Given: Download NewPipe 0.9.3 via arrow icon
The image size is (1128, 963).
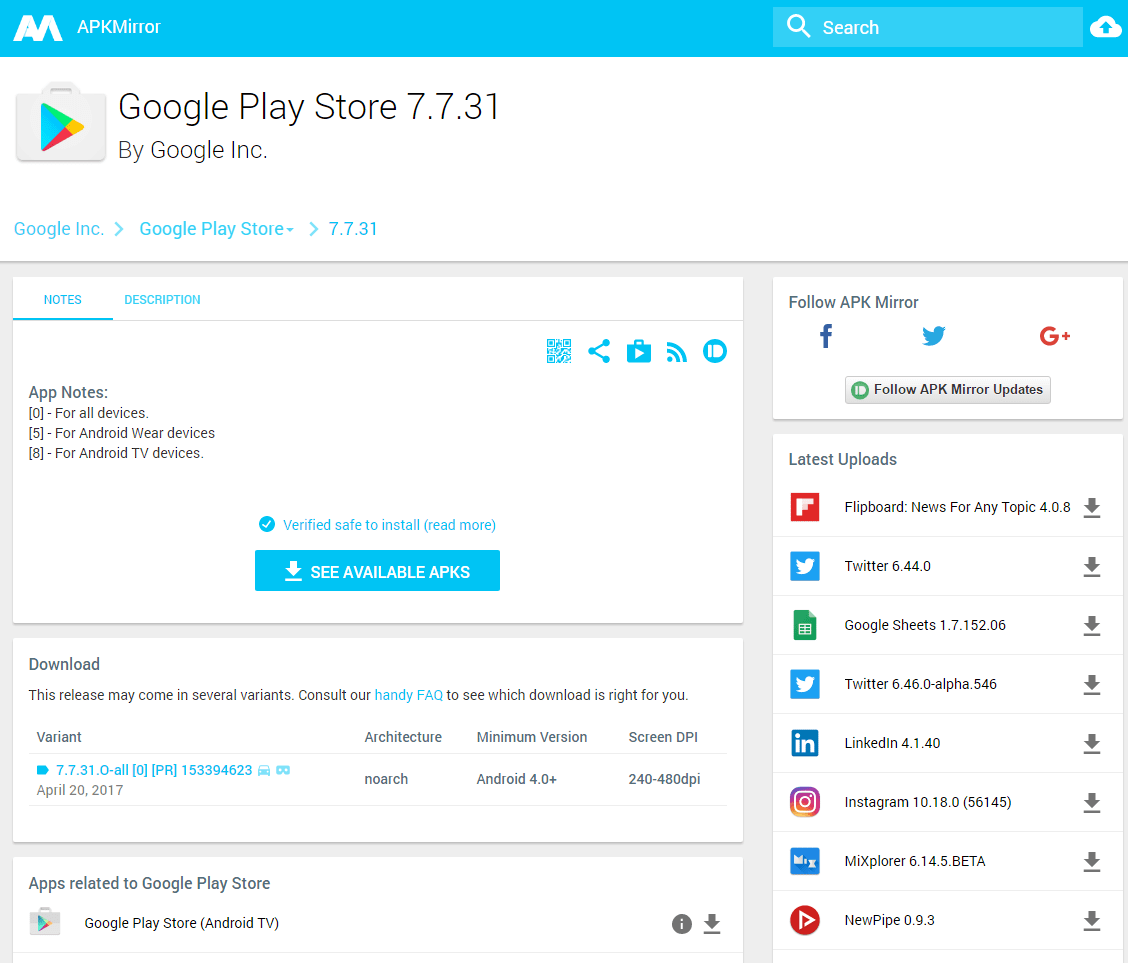Looking at the screenshot, I should pos(1091,920).
